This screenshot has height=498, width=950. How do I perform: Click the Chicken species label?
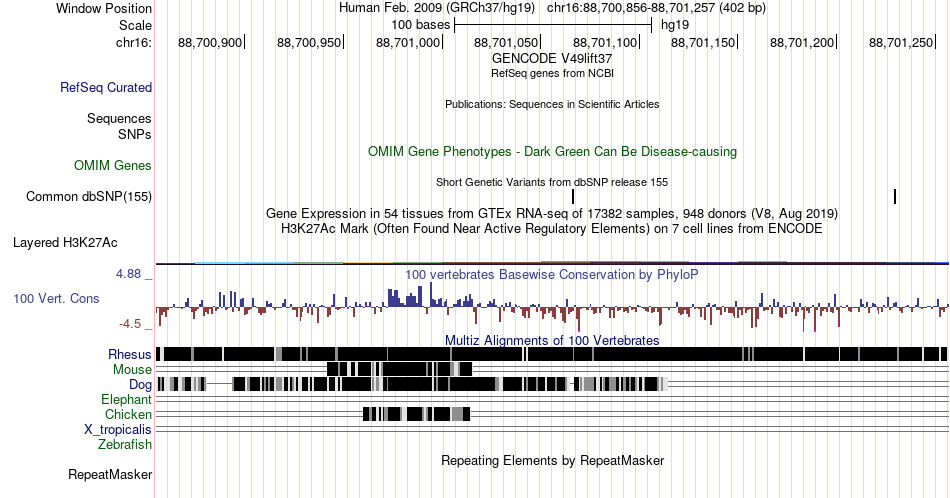click(x=128, y=414)
